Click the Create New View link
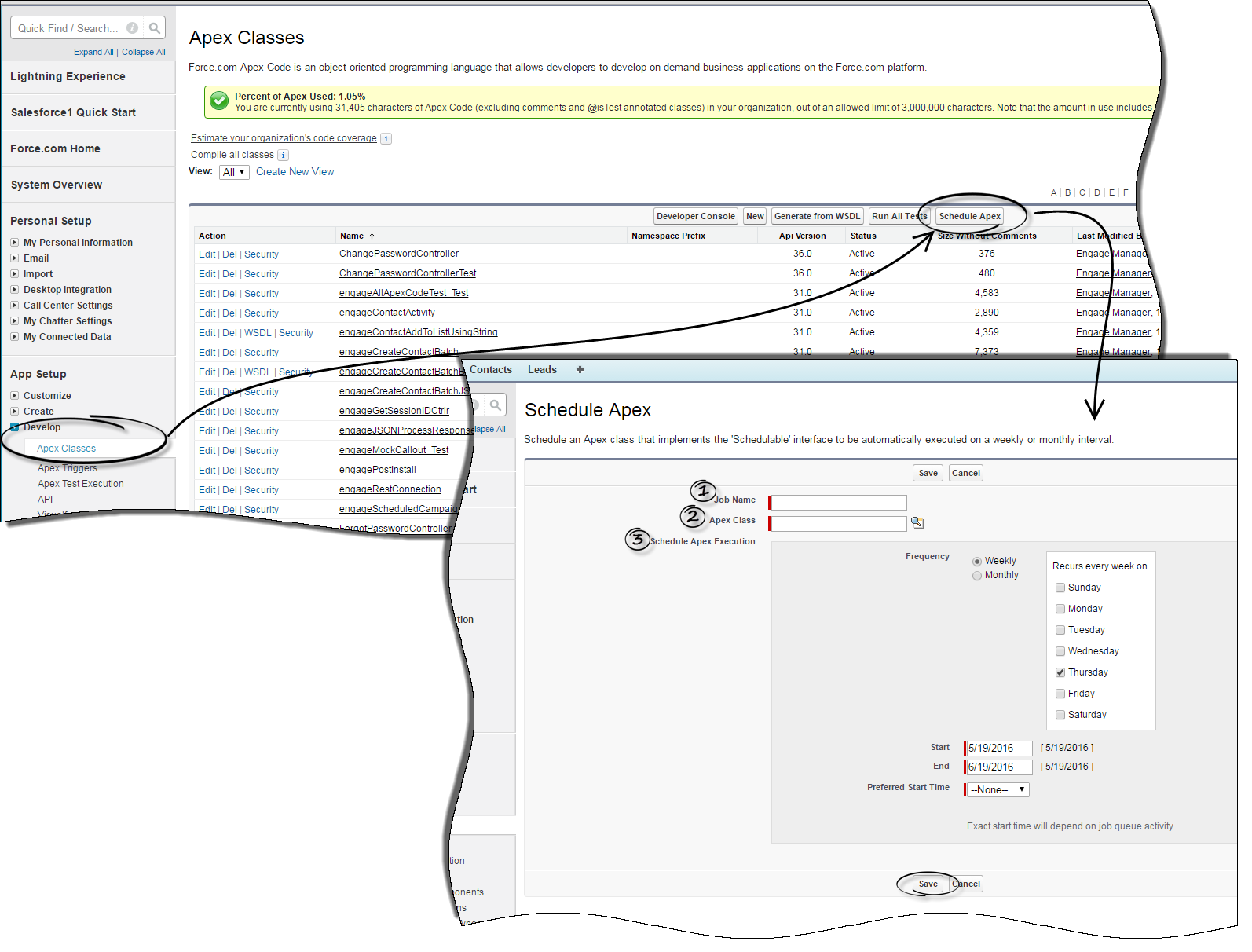 (x=295, y=172)
